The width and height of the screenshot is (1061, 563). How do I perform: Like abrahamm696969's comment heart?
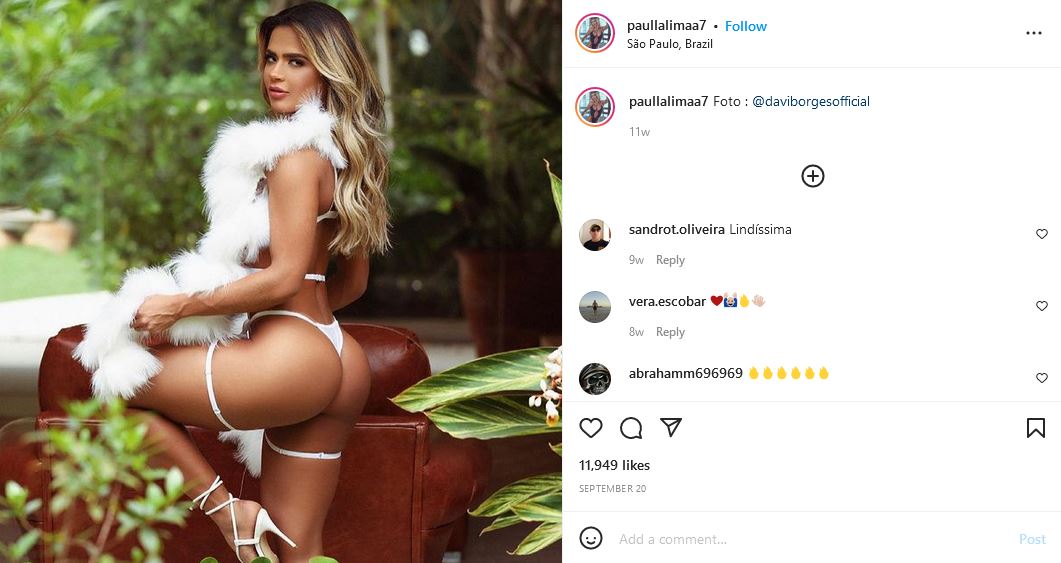(1041, 378)
